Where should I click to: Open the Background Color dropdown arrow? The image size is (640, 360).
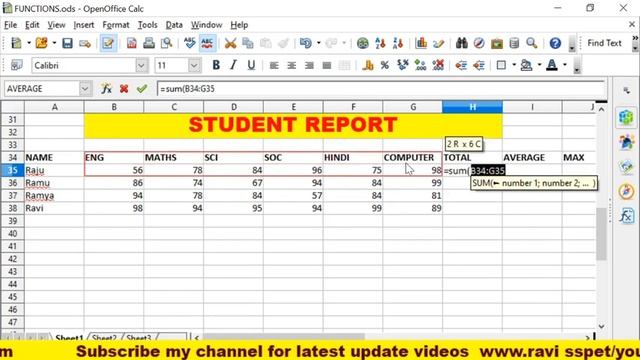tap(539, 65)
